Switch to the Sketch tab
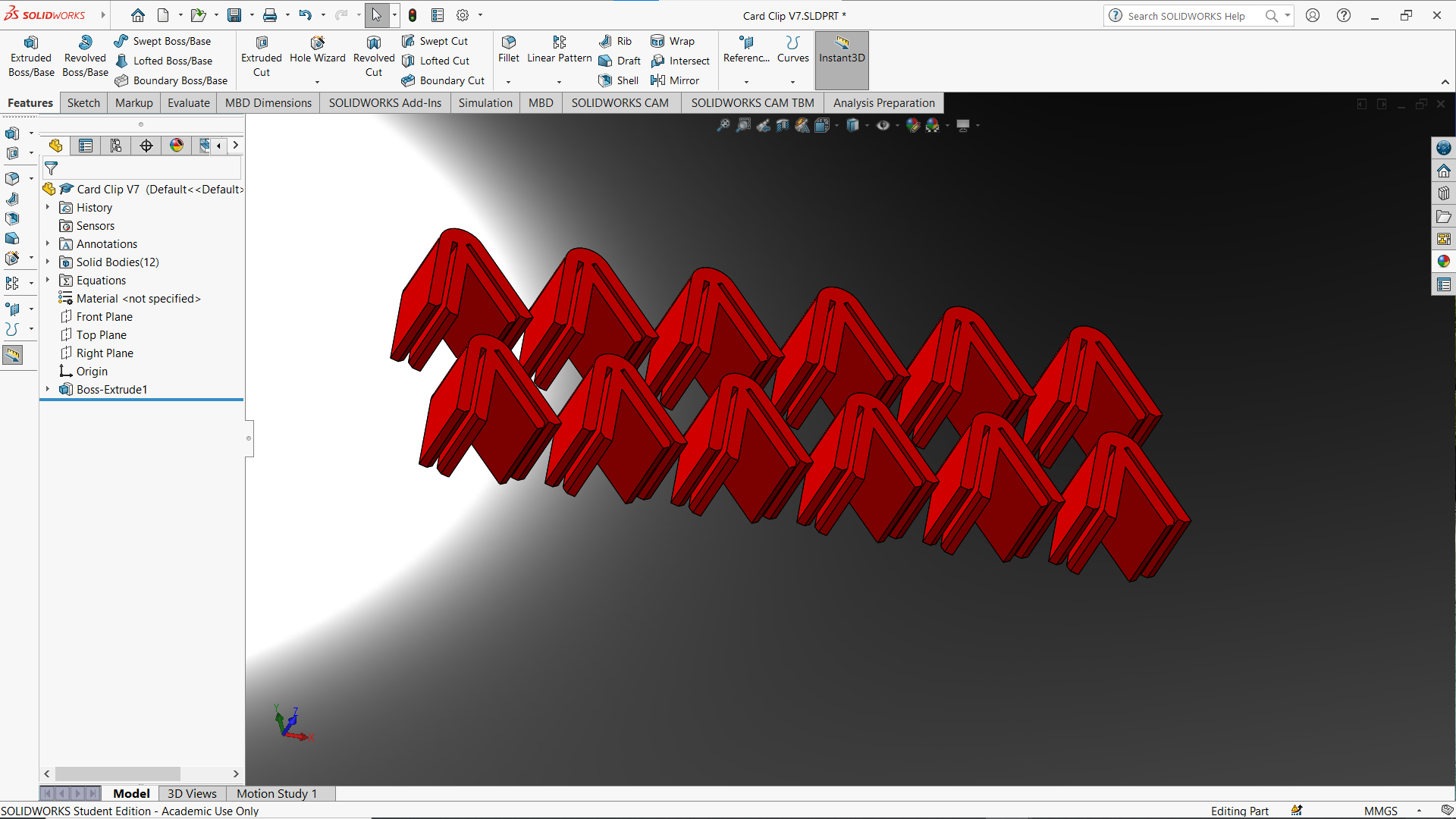This screenshot has height=819, width=1456. pos(82,103)
